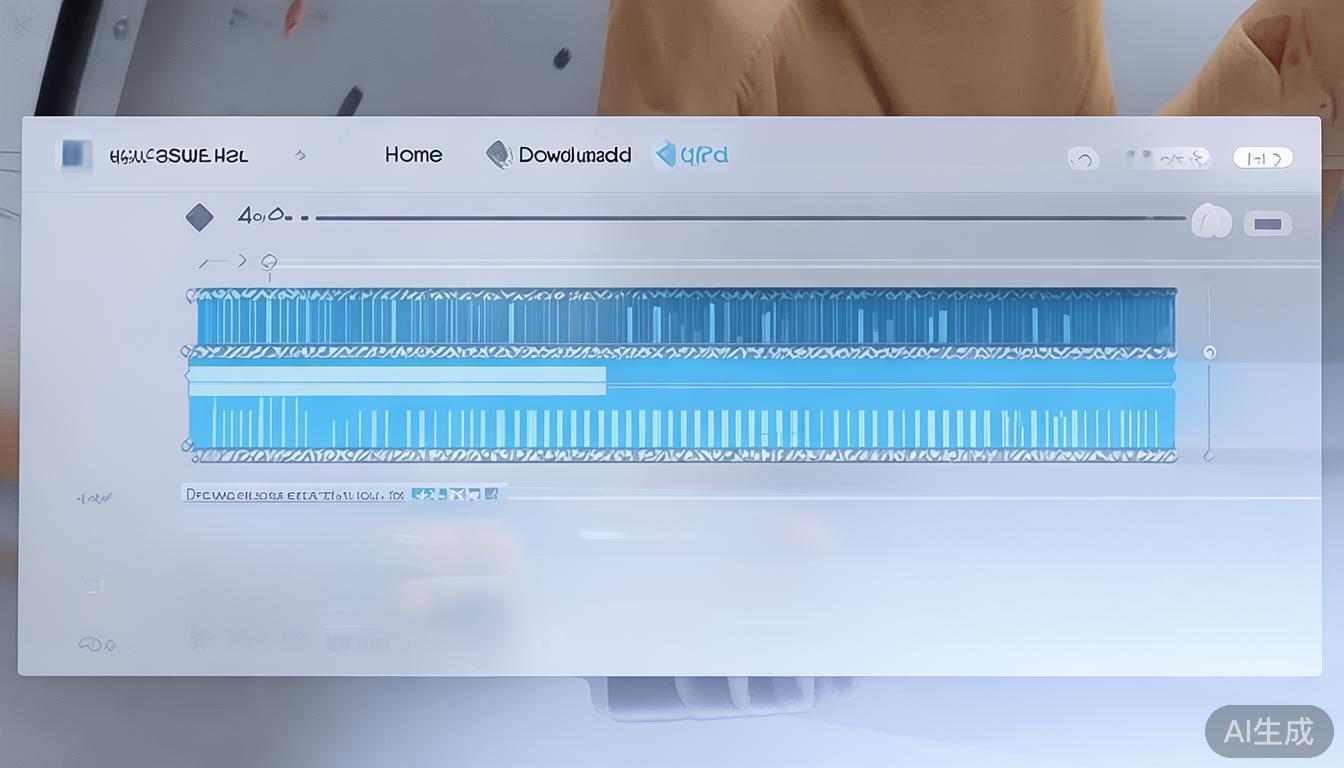
Task: Click the refresh icon in top right
Action: 1083,158
